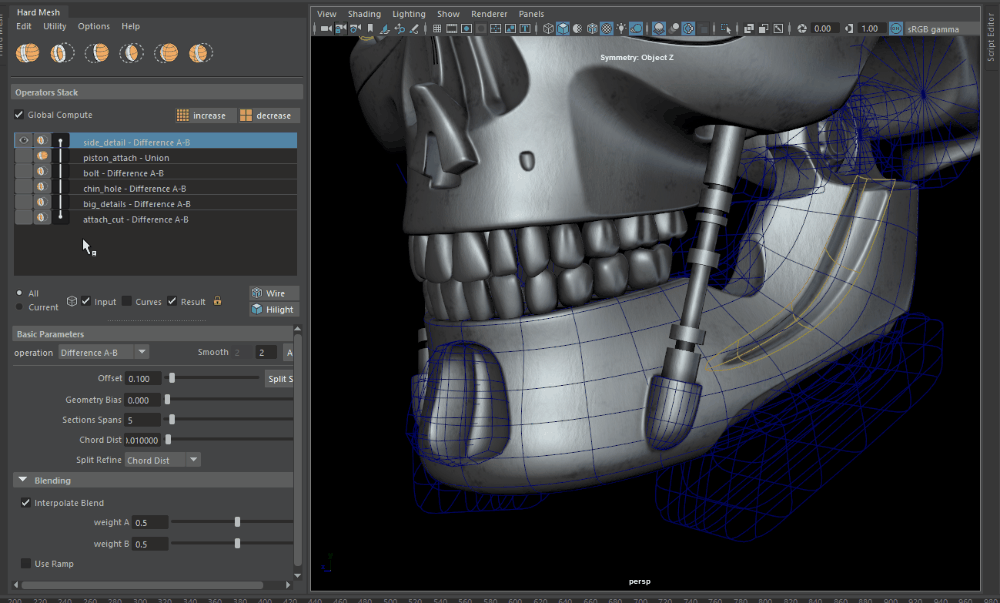Toggle the film gate icon
Screen dimensions: 1000x603
451,29
